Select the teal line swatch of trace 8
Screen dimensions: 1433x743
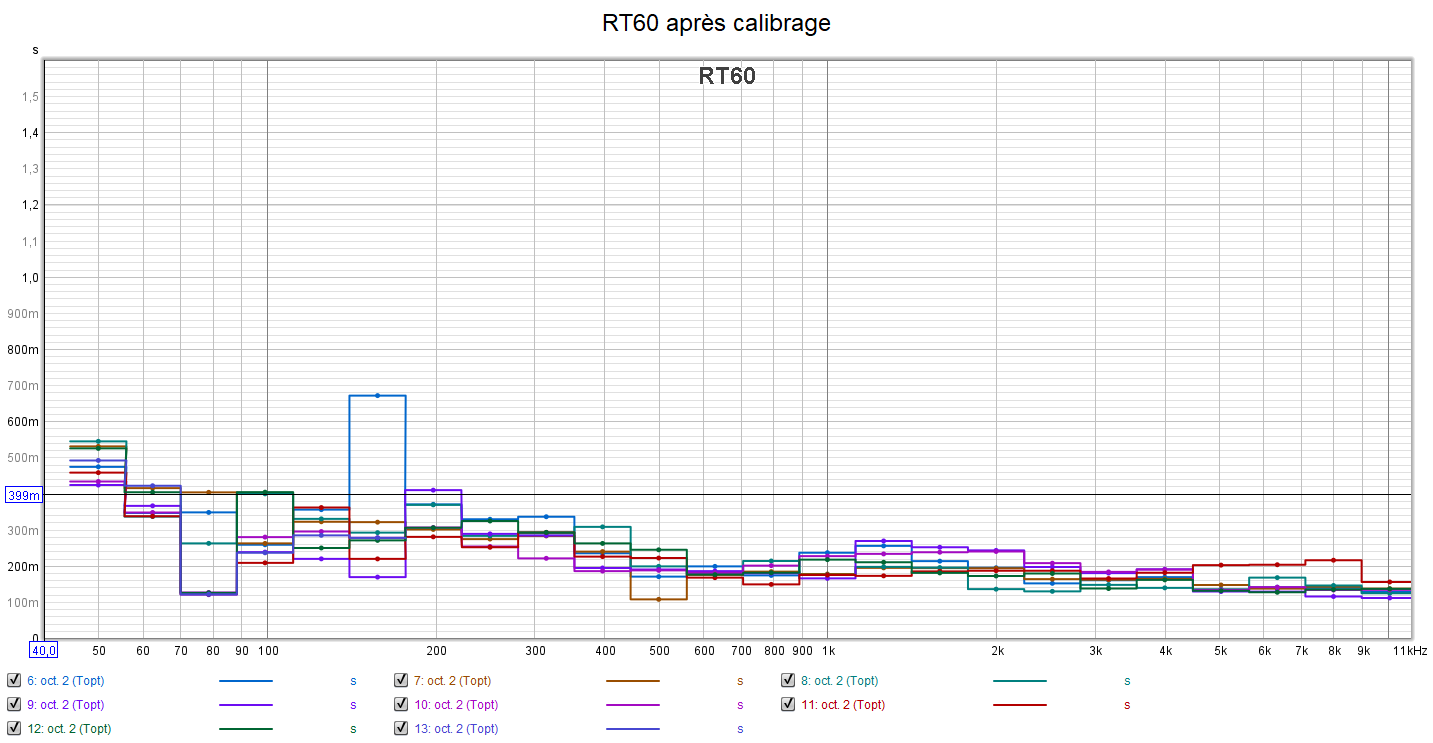click(x=1020, y=681)
